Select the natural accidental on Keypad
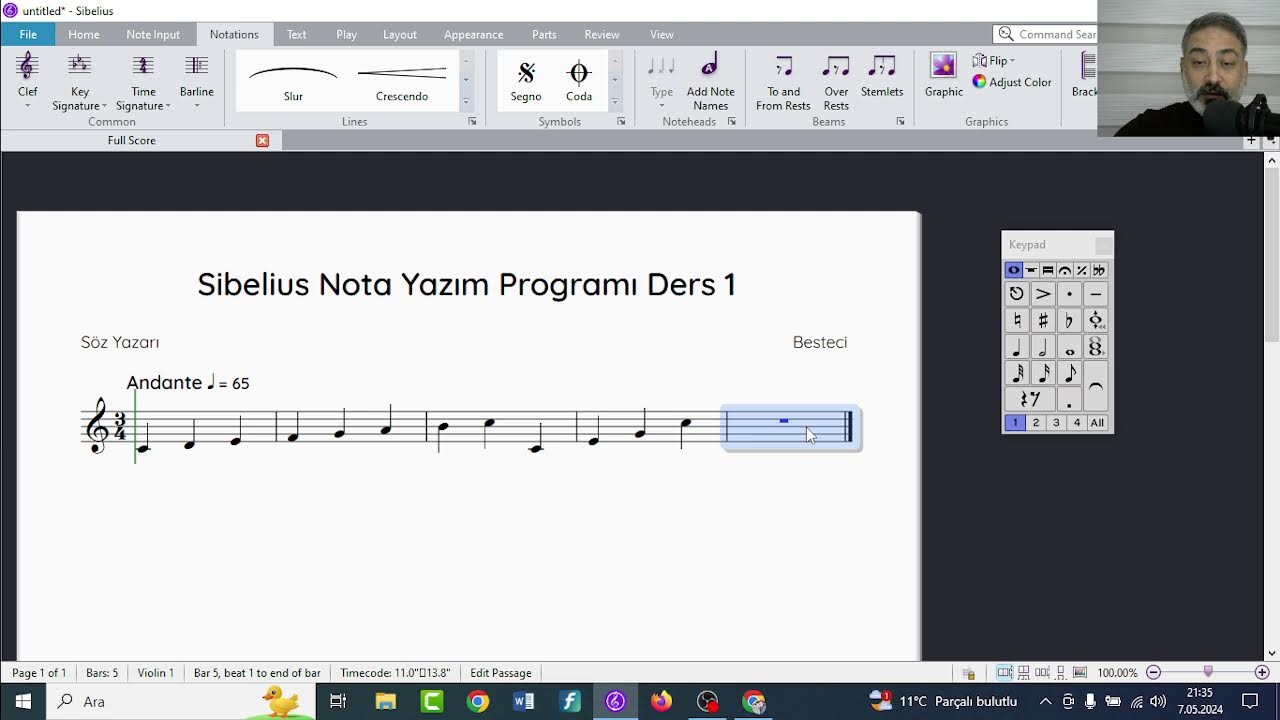The height and width of the screenshot is (720, 1280). pyautogui.click(x=1017, y=320)
